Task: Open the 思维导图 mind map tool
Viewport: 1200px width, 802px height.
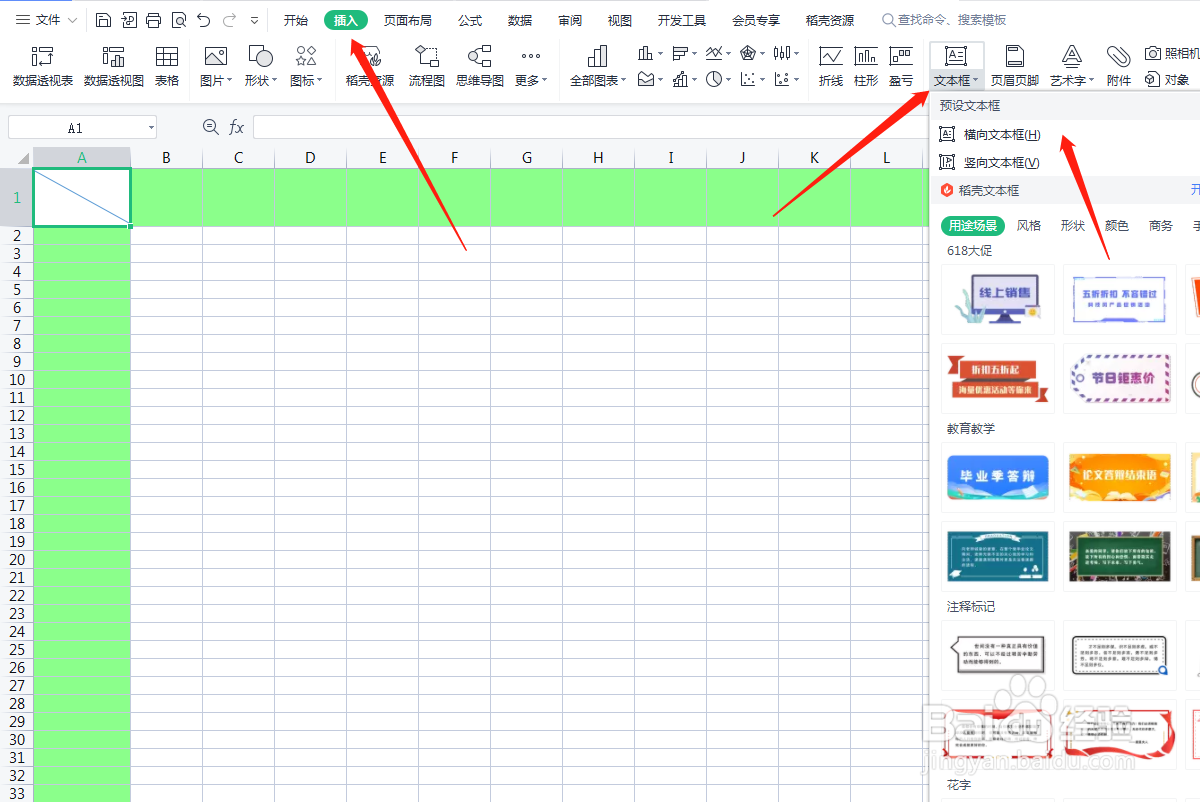Action: click(480, 66)
